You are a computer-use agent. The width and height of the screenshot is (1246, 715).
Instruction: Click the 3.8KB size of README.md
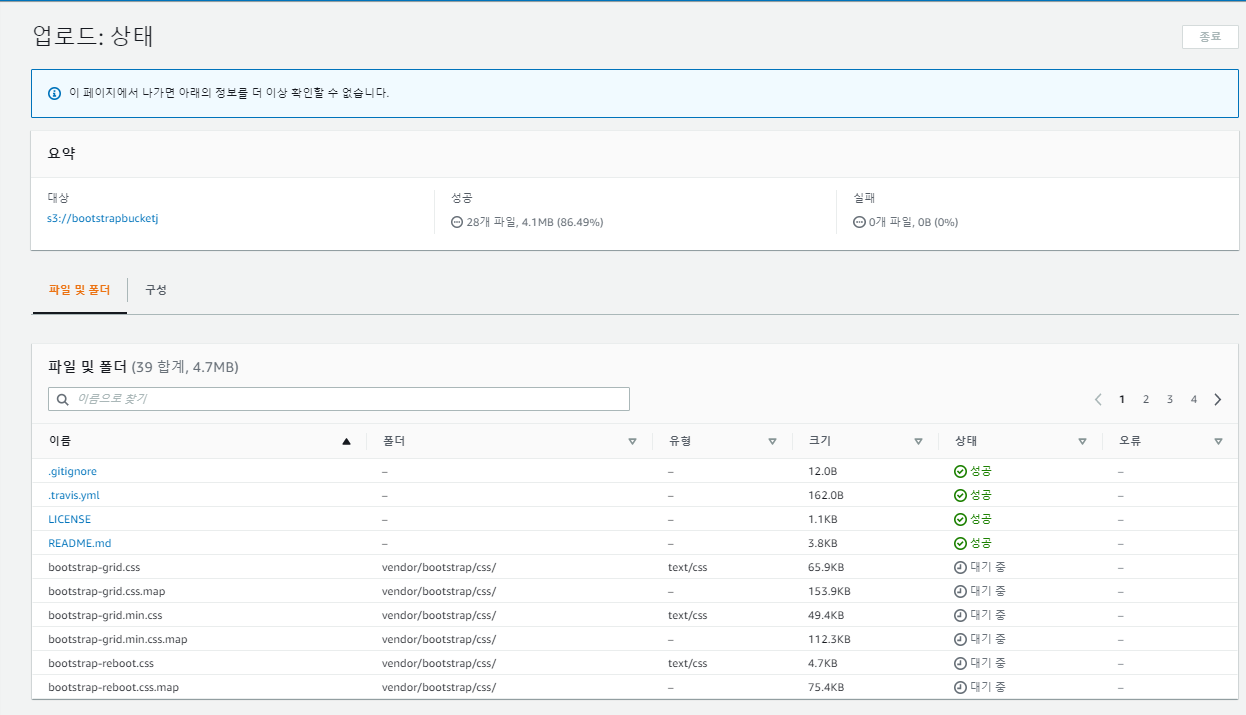coord(823,543)
